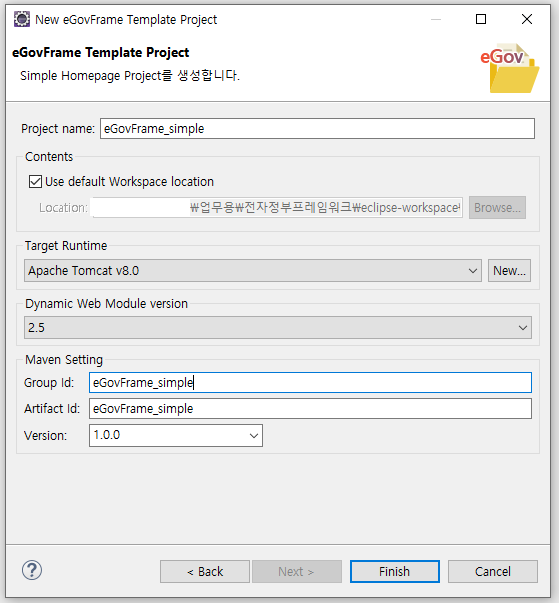Viewport: 559px width, 603px height.
Task: Maximize the New eGovFrame Template Project window
Action: [481, 19]
